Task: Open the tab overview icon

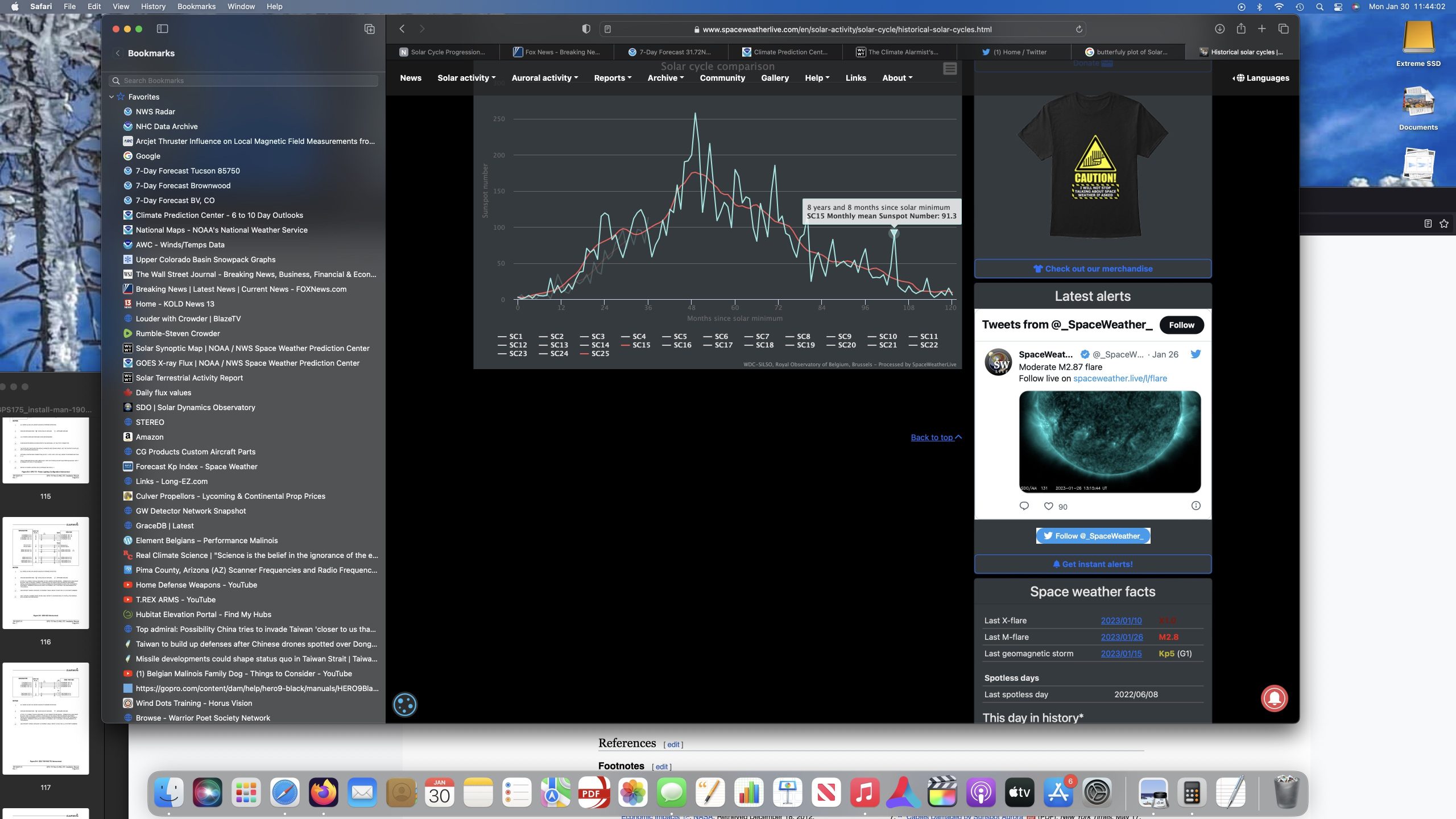Action: pos(1283,29)
